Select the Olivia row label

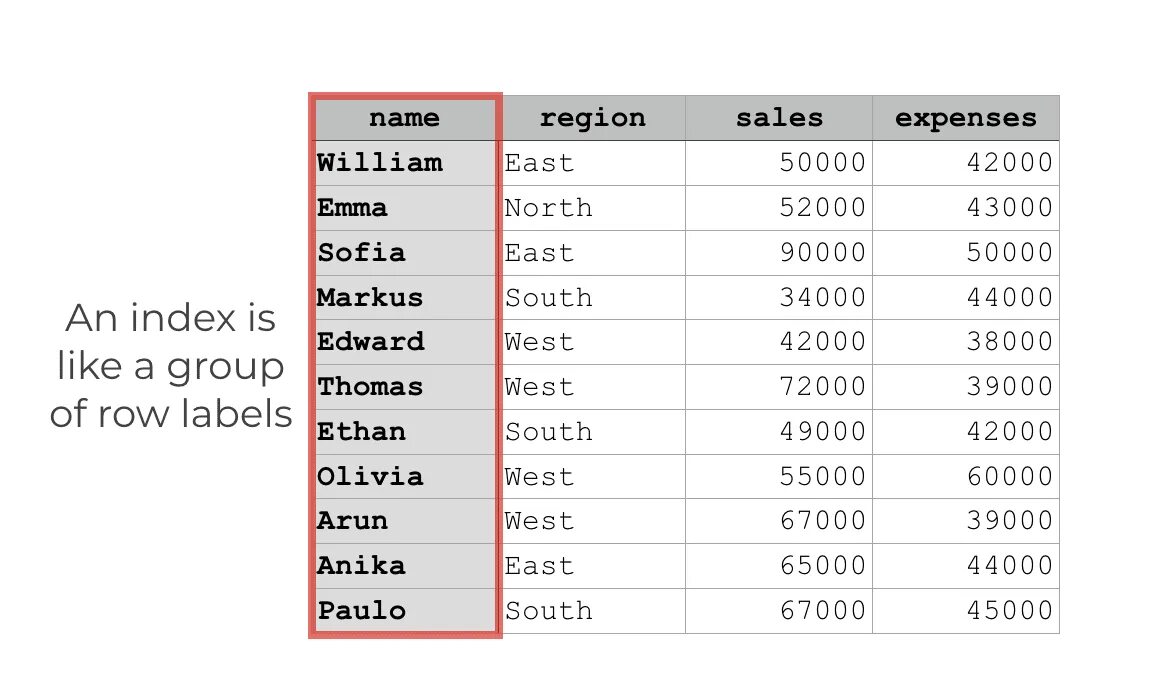371,477
